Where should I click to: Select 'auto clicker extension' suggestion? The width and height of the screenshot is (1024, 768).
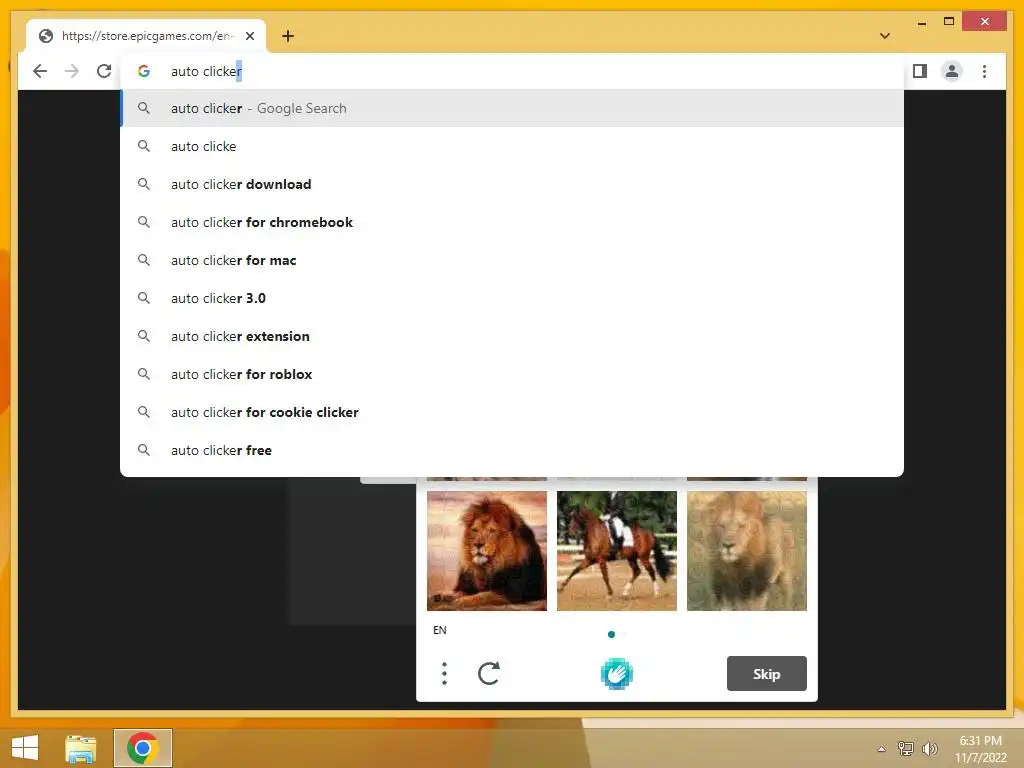tap(512, 336)
